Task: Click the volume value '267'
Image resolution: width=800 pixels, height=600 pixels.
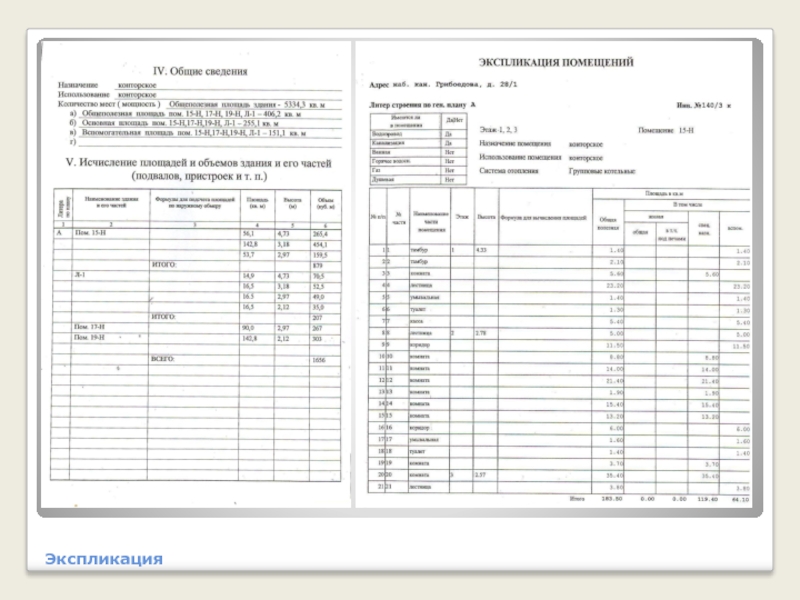Action: [317, 329]
